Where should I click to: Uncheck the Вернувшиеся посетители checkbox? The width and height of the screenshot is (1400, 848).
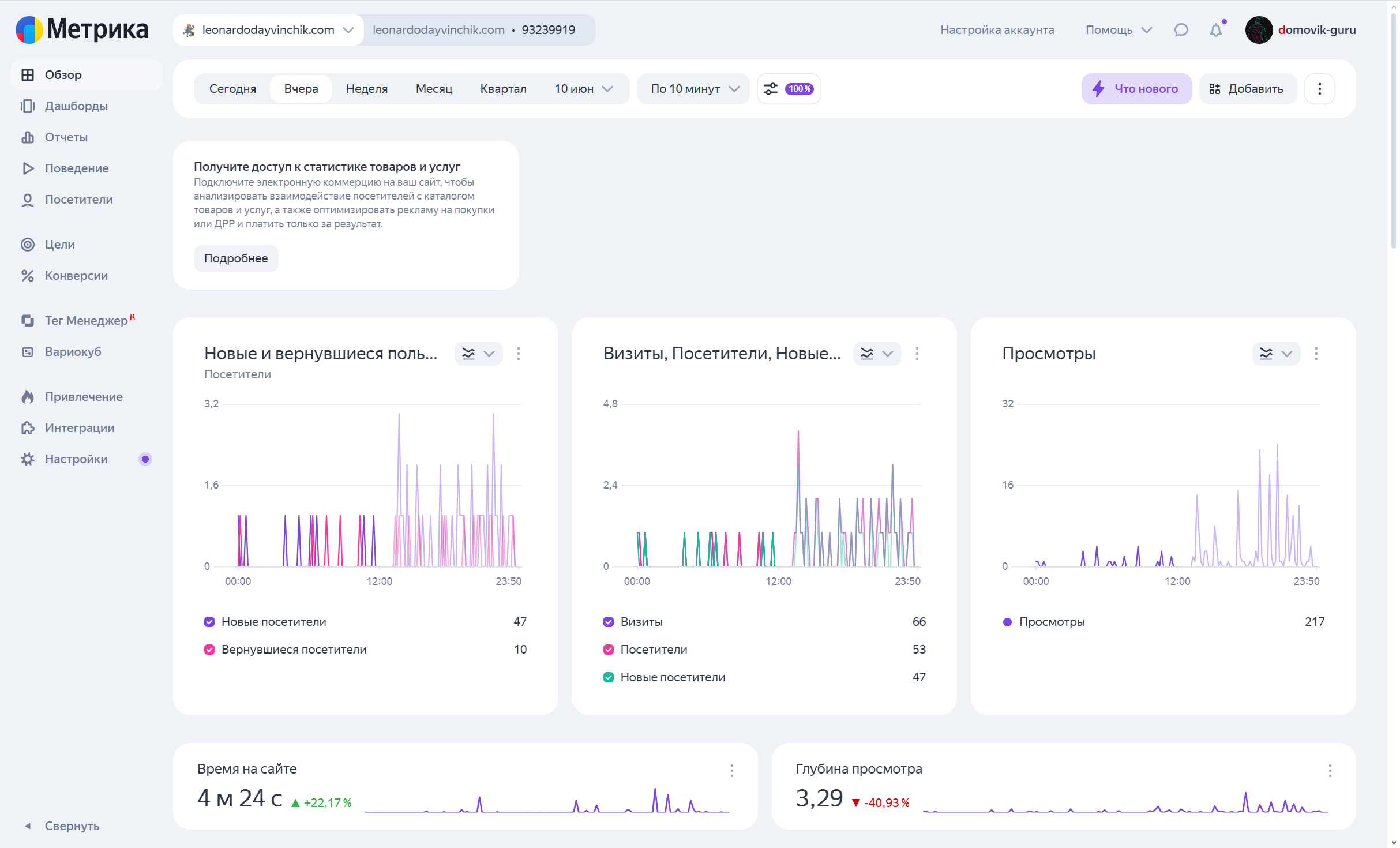(x=209, y=650)
